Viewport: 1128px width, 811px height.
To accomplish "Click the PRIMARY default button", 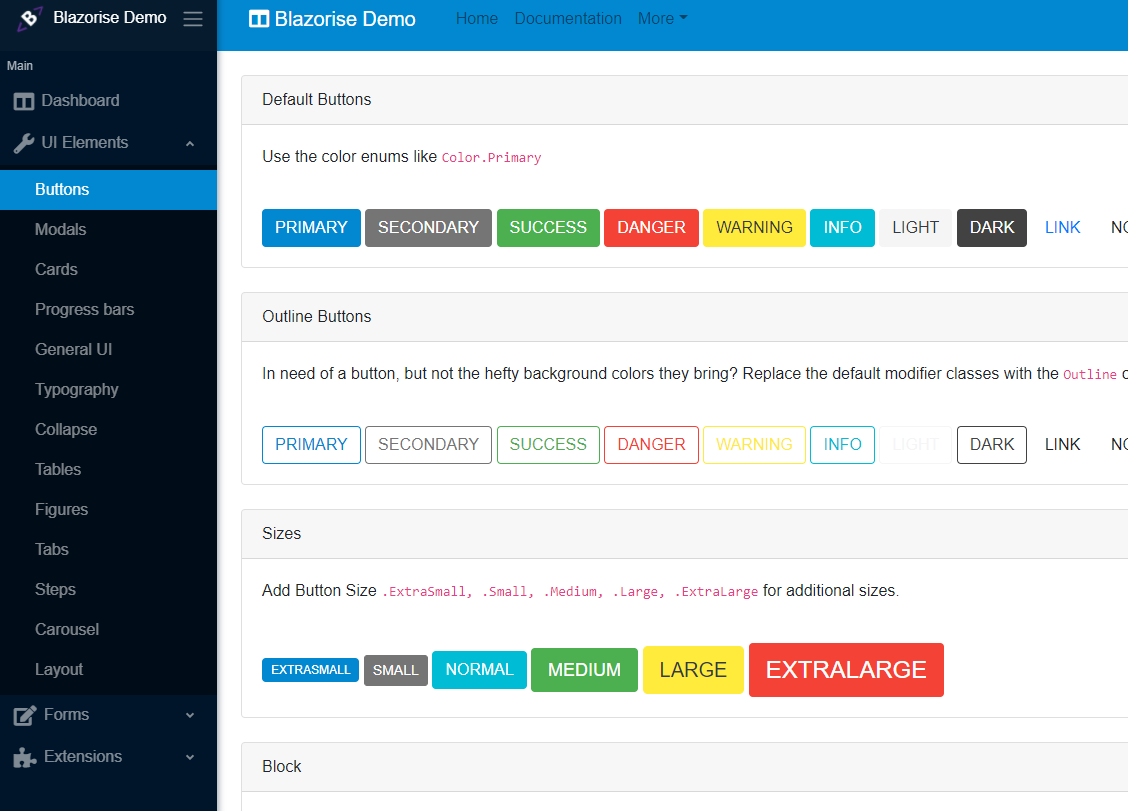I will click(x=311, y=228).
